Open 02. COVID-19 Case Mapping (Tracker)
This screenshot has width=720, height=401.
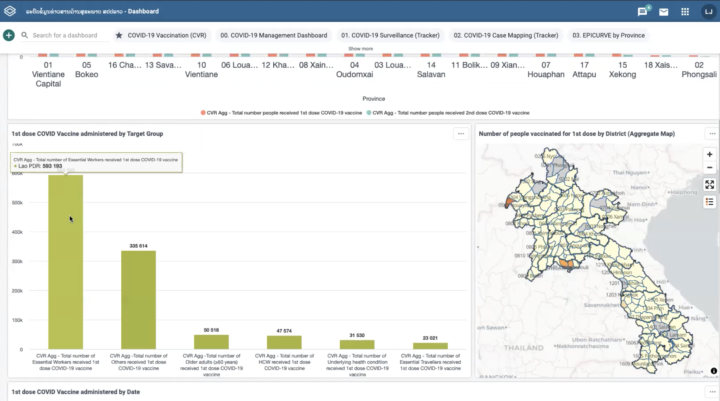506,35
